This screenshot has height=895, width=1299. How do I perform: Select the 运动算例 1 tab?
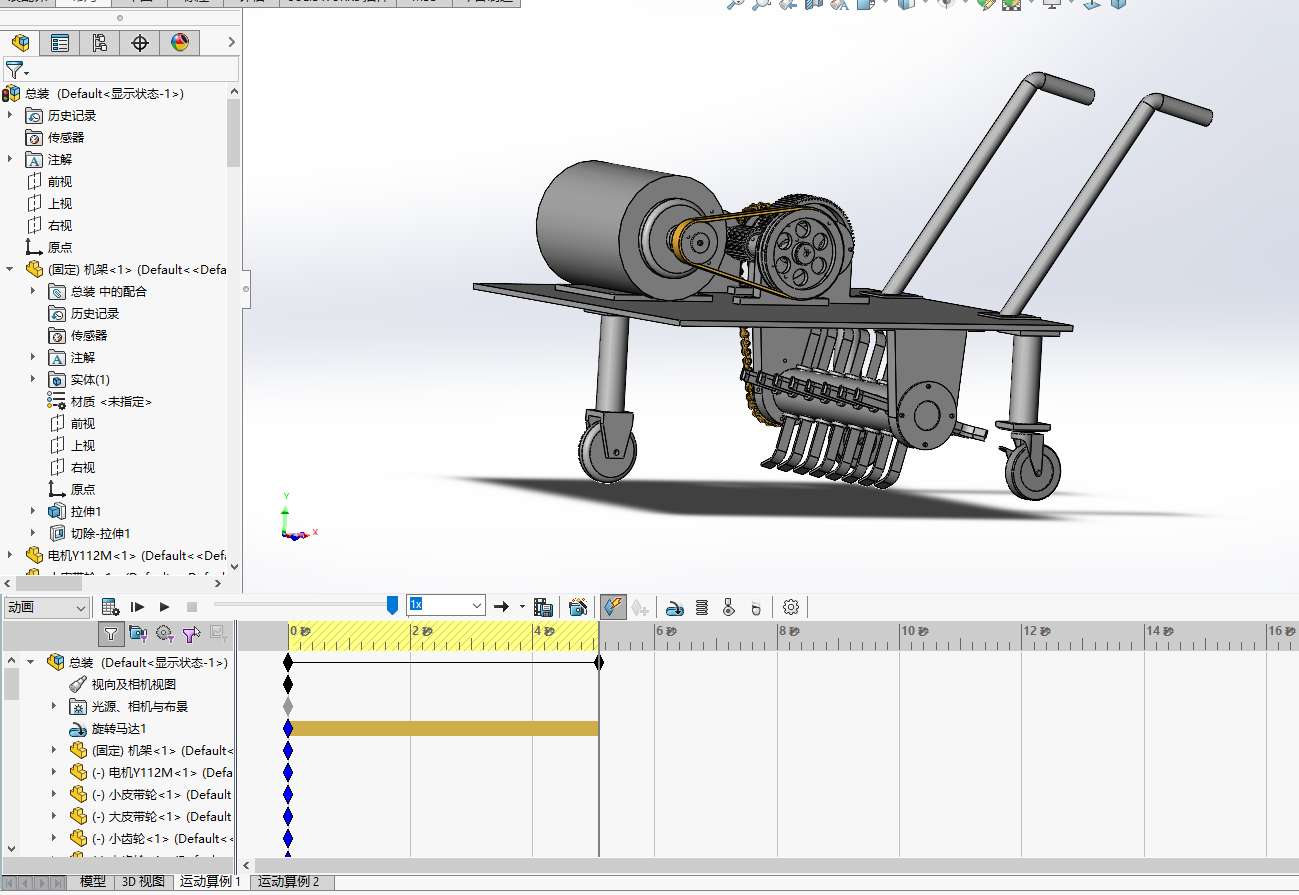click(210, 882)
